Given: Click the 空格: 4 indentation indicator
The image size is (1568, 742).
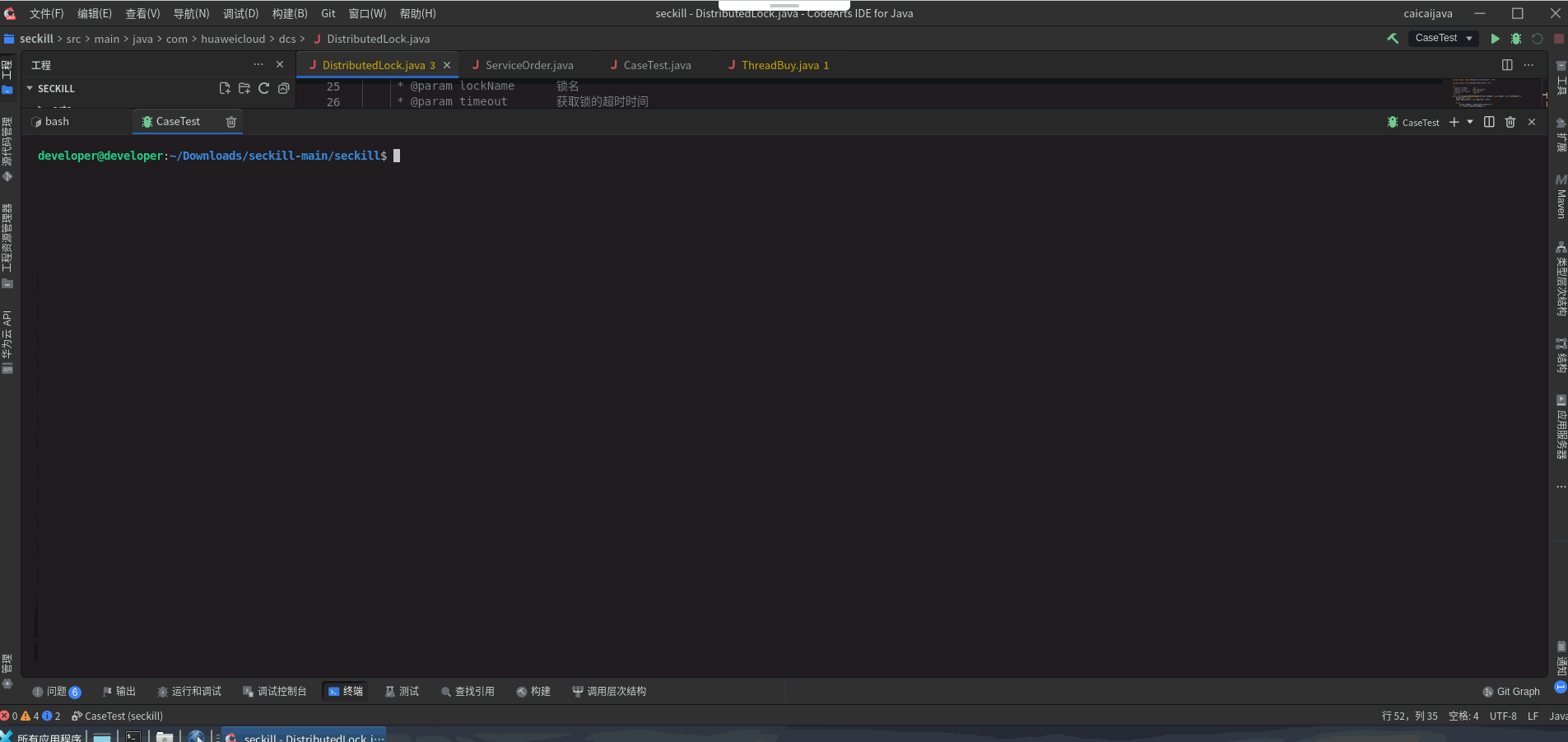Looking at the screenshot, I should point(1463,716).
